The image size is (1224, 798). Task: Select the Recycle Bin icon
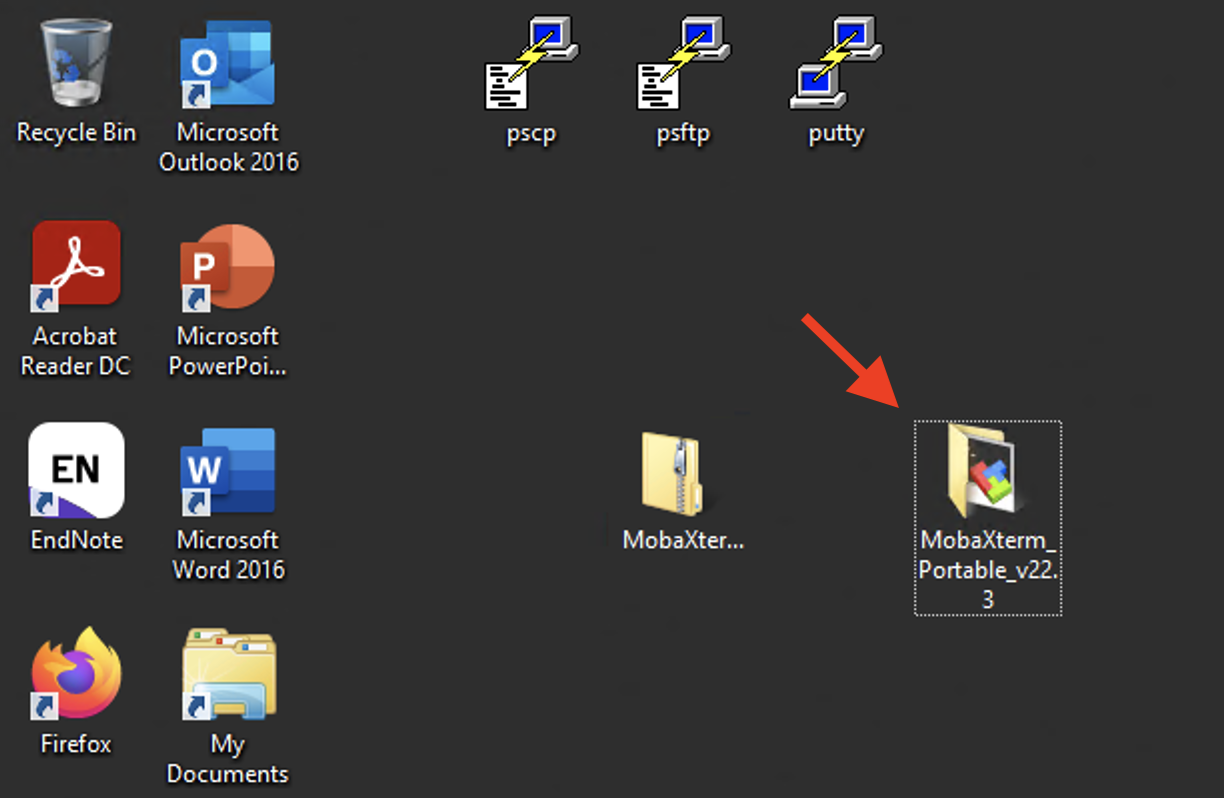pyautogui.click(x=76, y=64)
